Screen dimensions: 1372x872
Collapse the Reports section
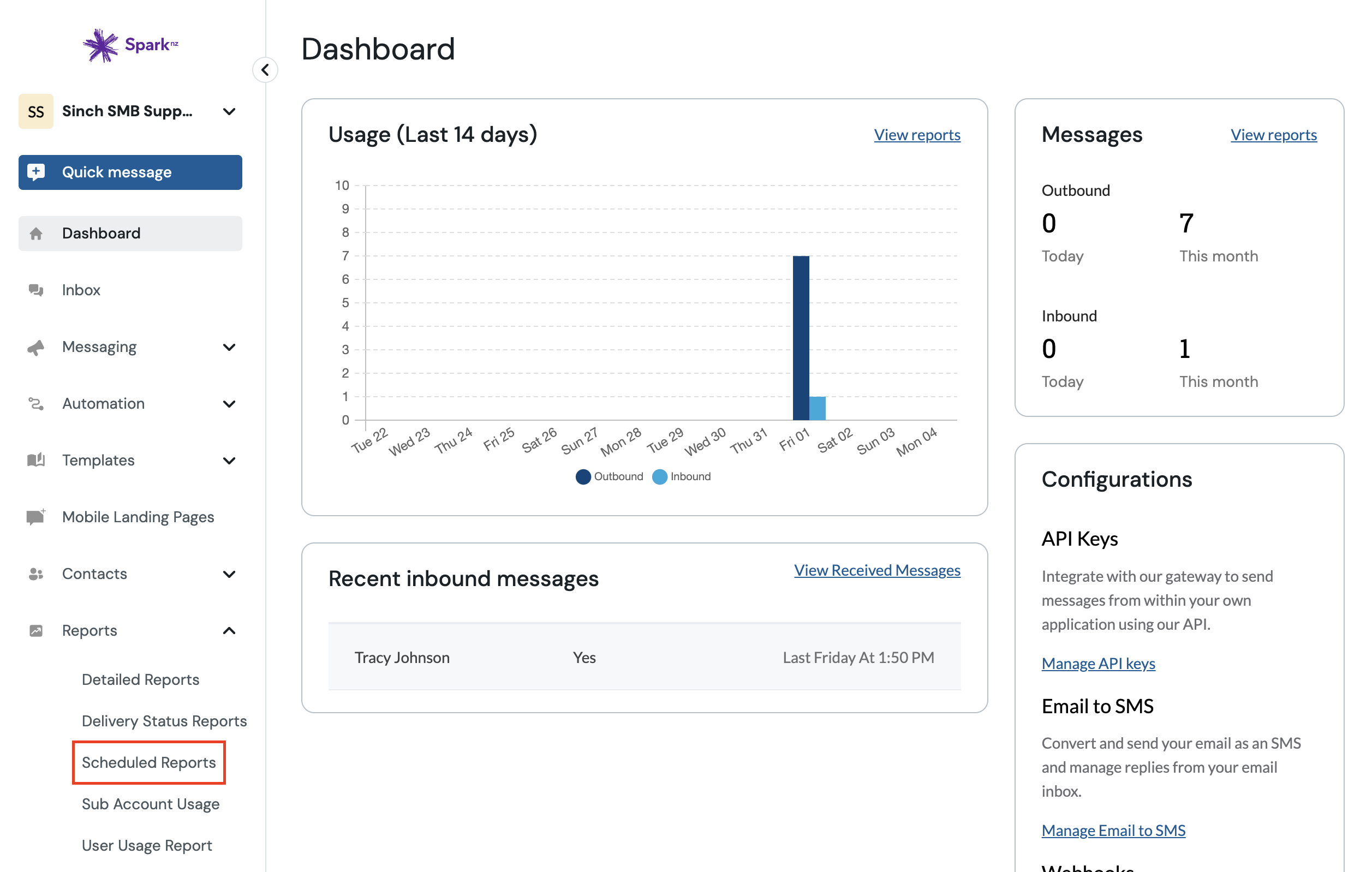click(x=229, y=630)
